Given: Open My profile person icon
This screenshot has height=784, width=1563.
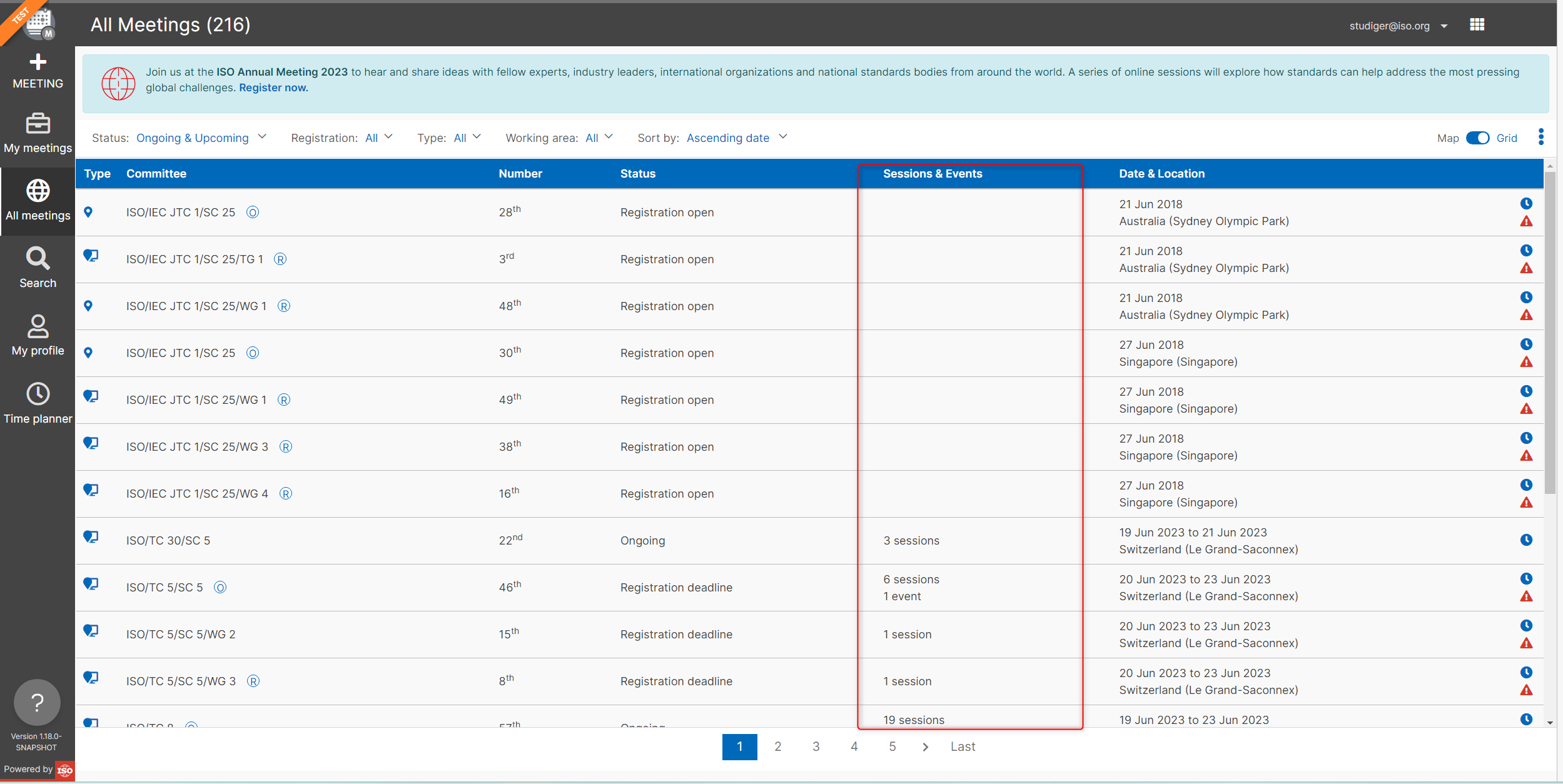Looking at the screenshot, I should pos(38,326).
